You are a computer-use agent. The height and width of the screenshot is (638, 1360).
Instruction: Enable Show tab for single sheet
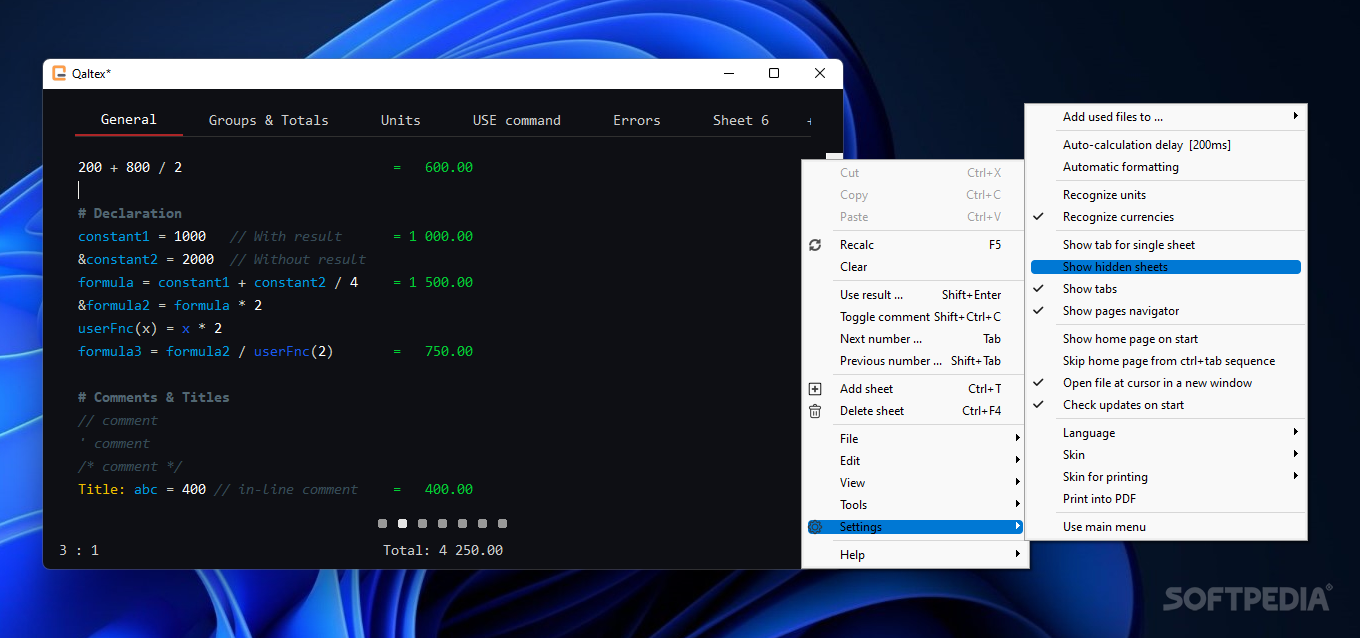click(1166, 245)
